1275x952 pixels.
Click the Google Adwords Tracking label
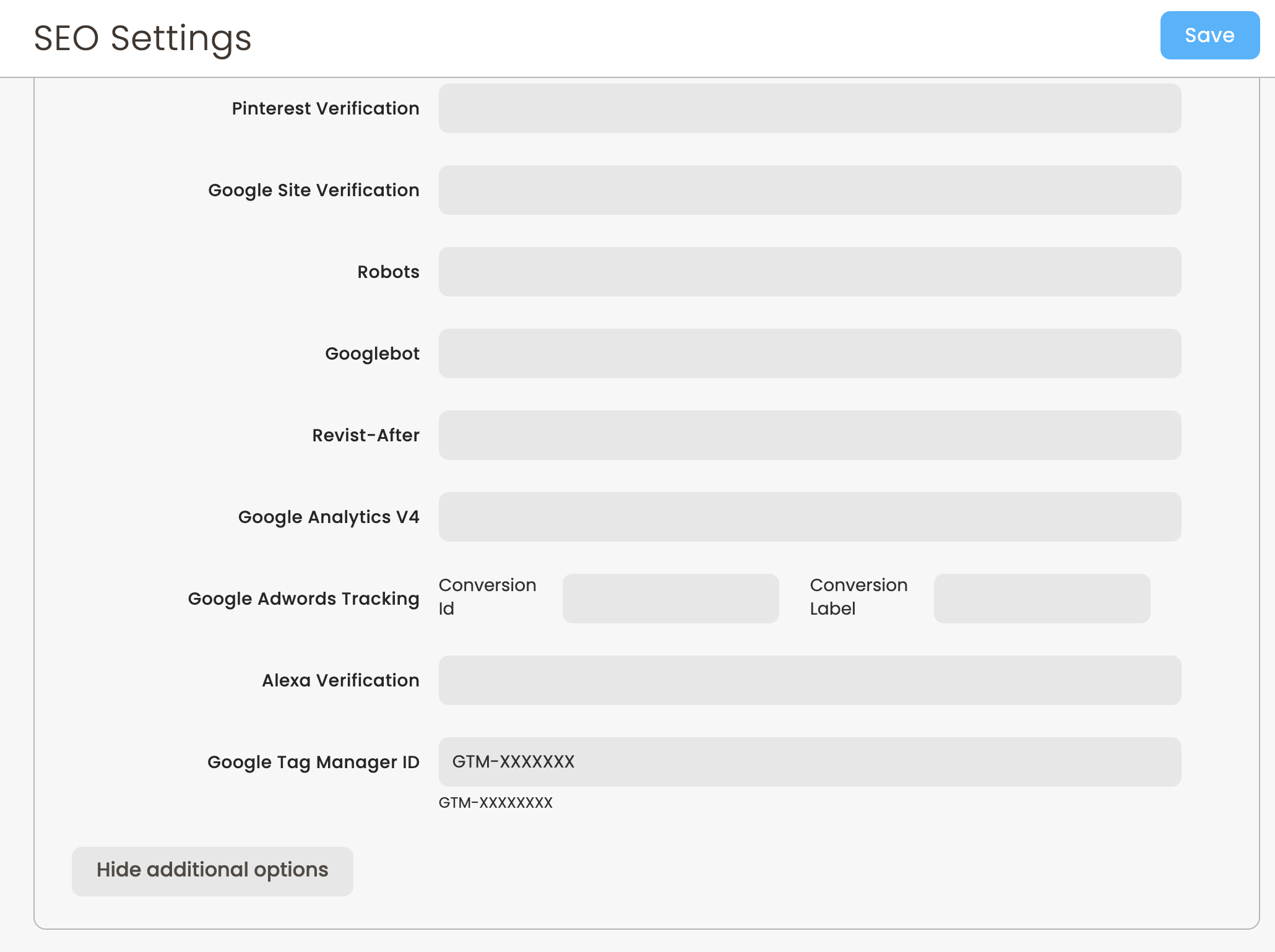[x=303, y=599]
